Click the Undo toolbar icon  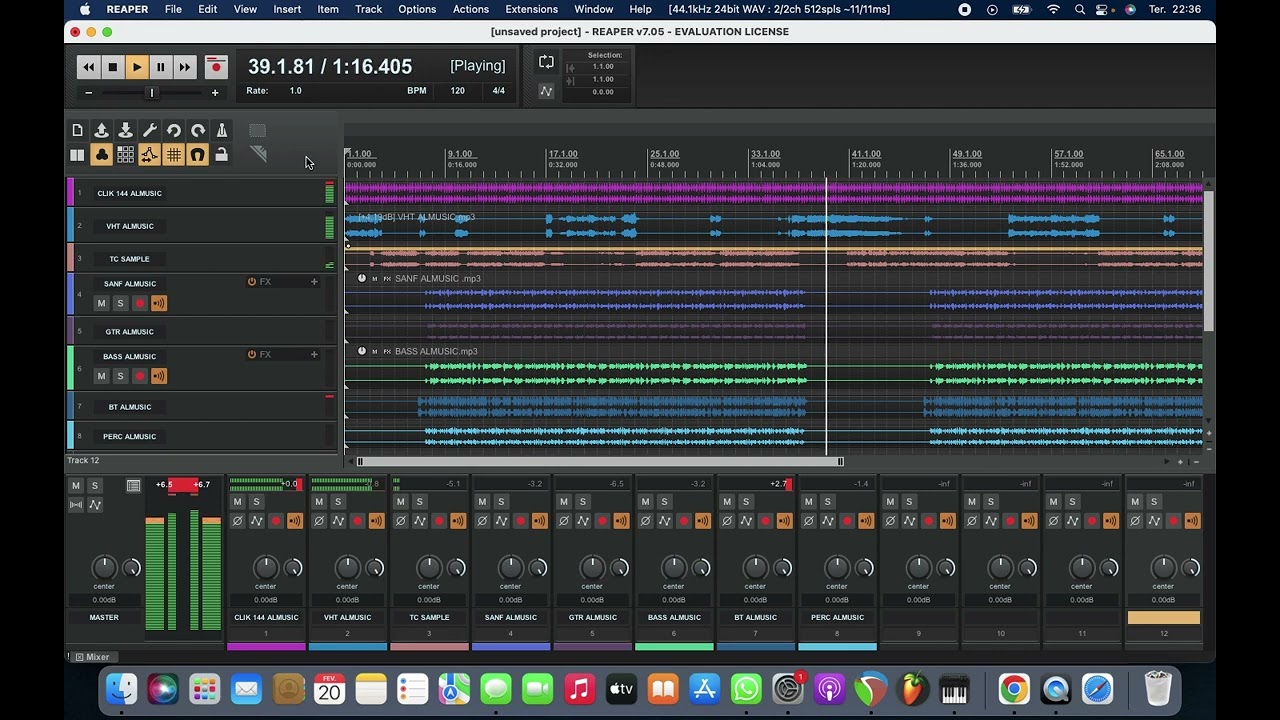point(173,130)
